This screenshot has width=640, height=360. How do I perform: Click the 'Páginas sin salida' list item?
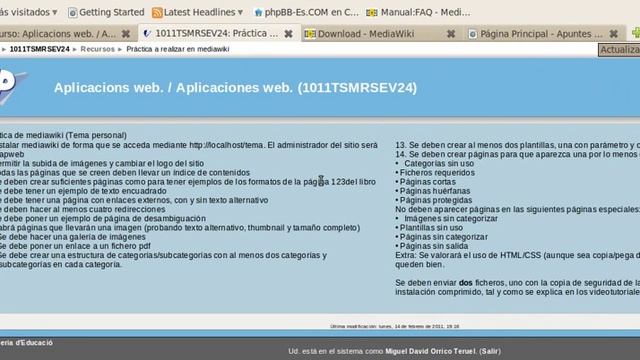(x=433, y=246)
